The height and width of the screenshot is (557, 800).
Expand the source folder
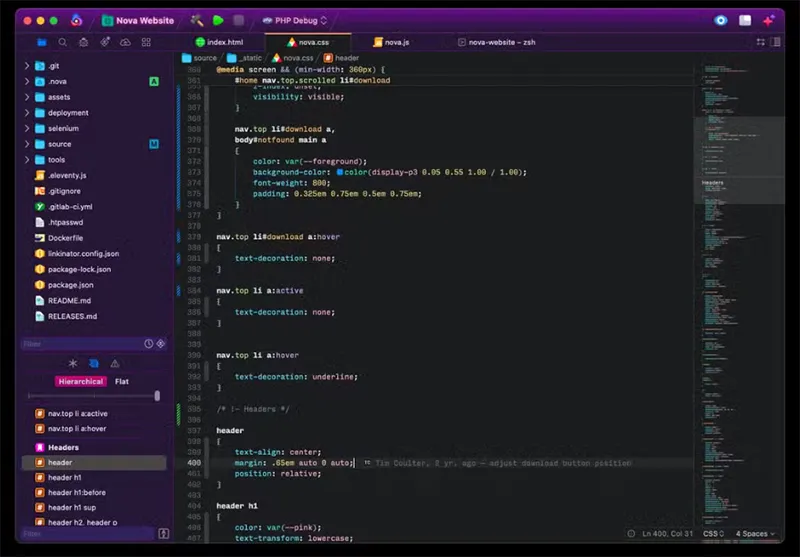(x=27, y=144)
